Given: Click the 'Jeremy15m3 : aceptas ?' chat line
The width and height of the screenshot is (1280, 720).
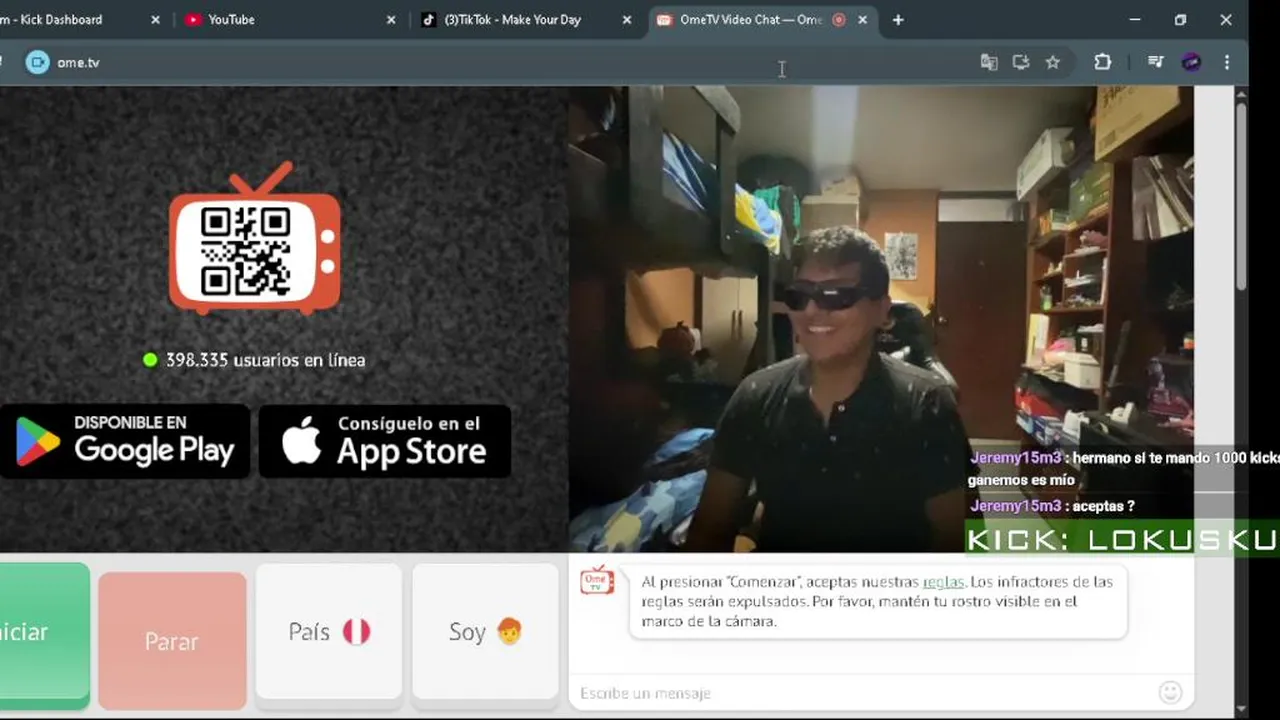Looking at the screenshot, I should pos(1052,506).
